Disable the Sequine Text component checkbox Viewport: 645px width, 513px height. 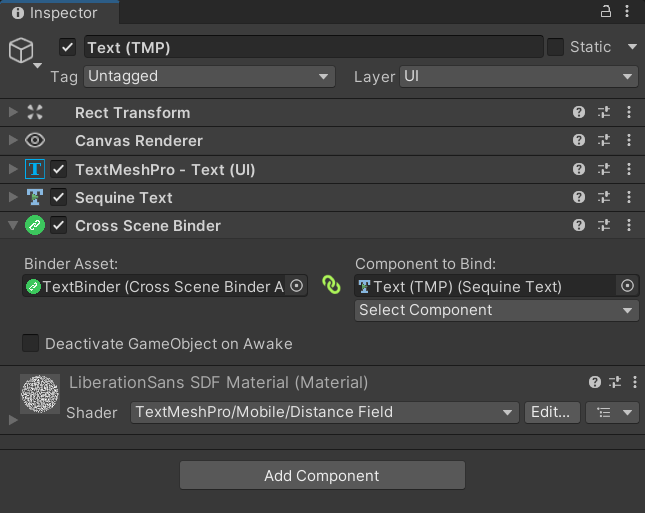point(59,198)
